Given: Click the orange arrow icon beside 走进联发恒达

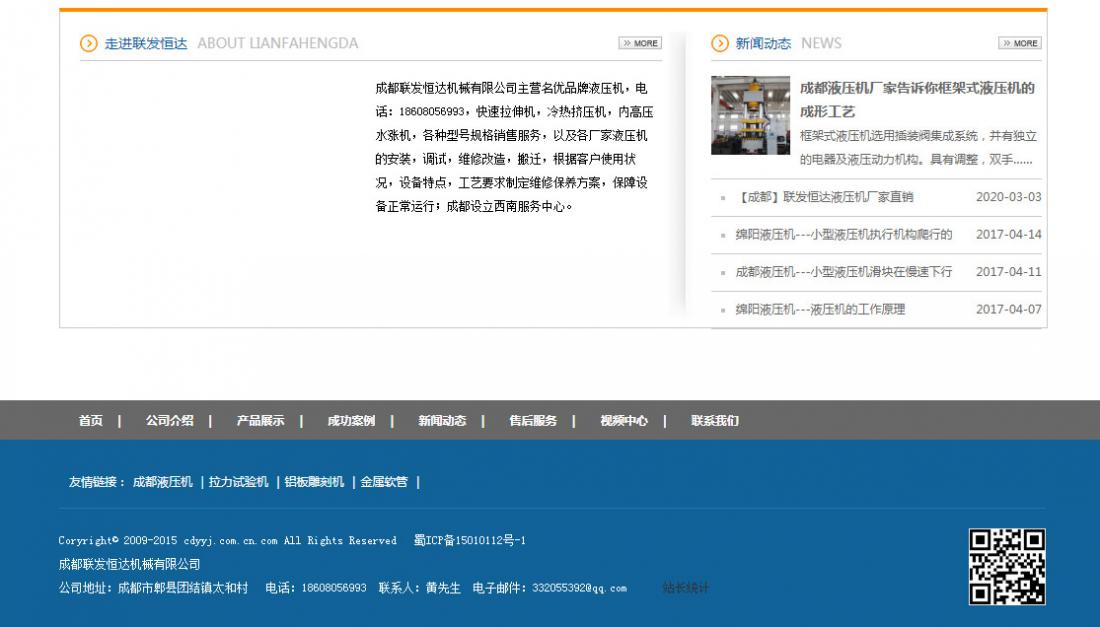Looking at the screenshot, I should 89,43.
